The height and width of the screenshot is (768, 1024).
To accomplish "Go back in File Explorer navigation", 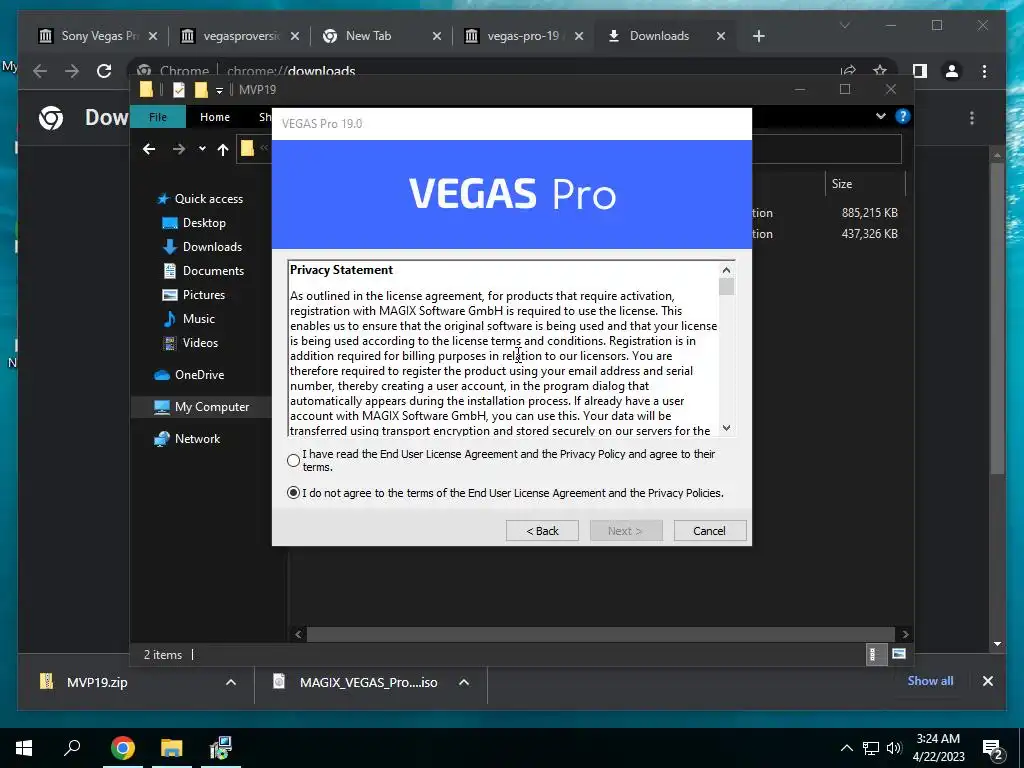I will [149, 150].
